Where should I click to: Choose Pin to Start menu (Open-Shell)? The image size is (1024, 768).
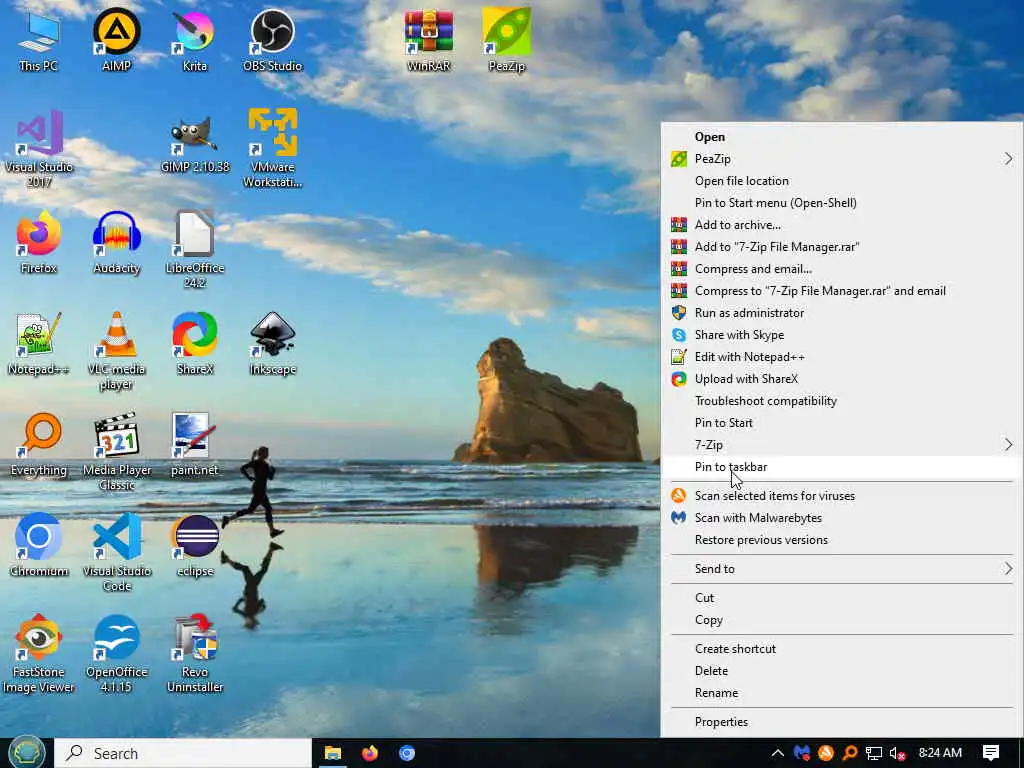842,203
